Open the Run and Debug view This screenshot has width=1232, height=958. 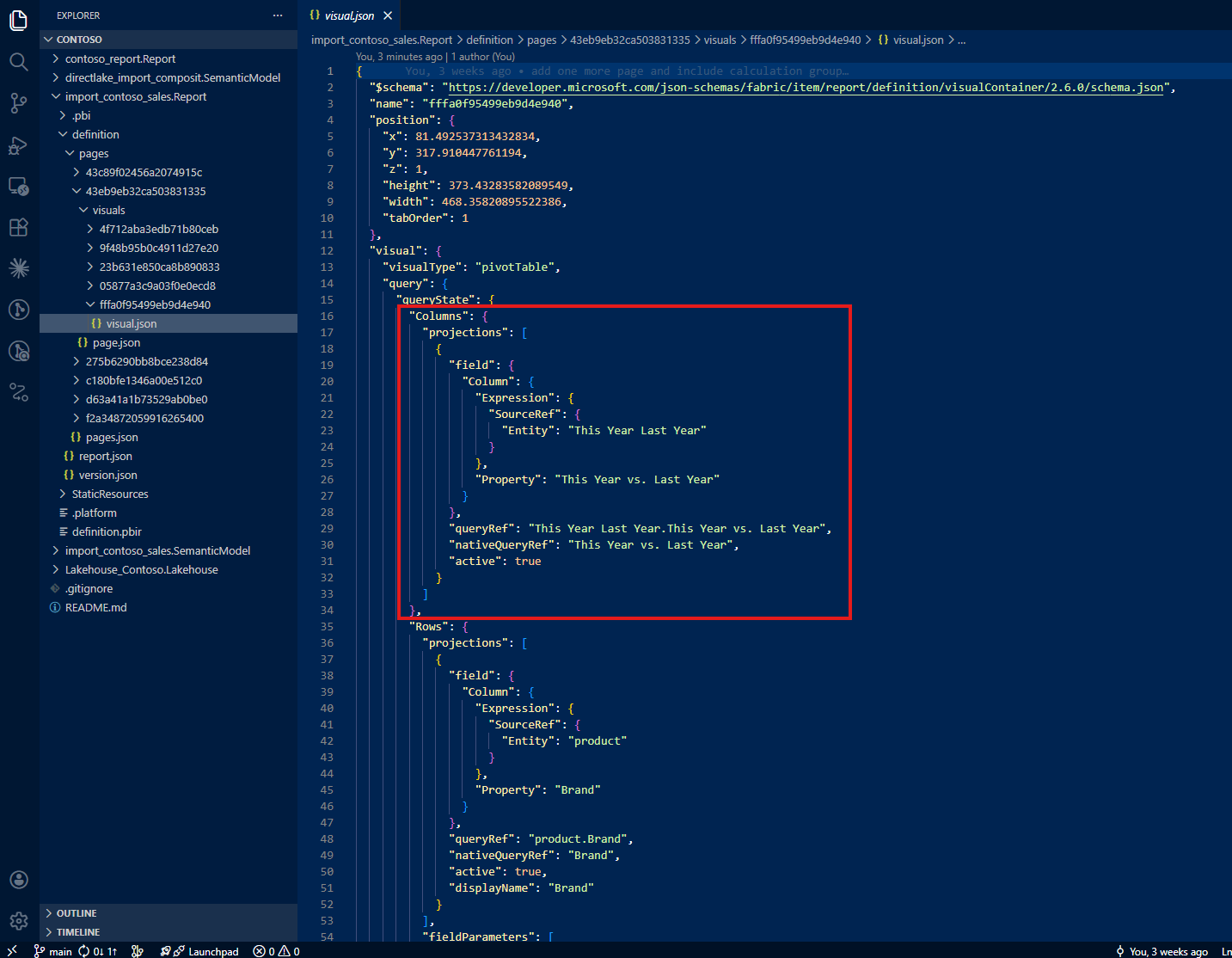pos(19,144)
